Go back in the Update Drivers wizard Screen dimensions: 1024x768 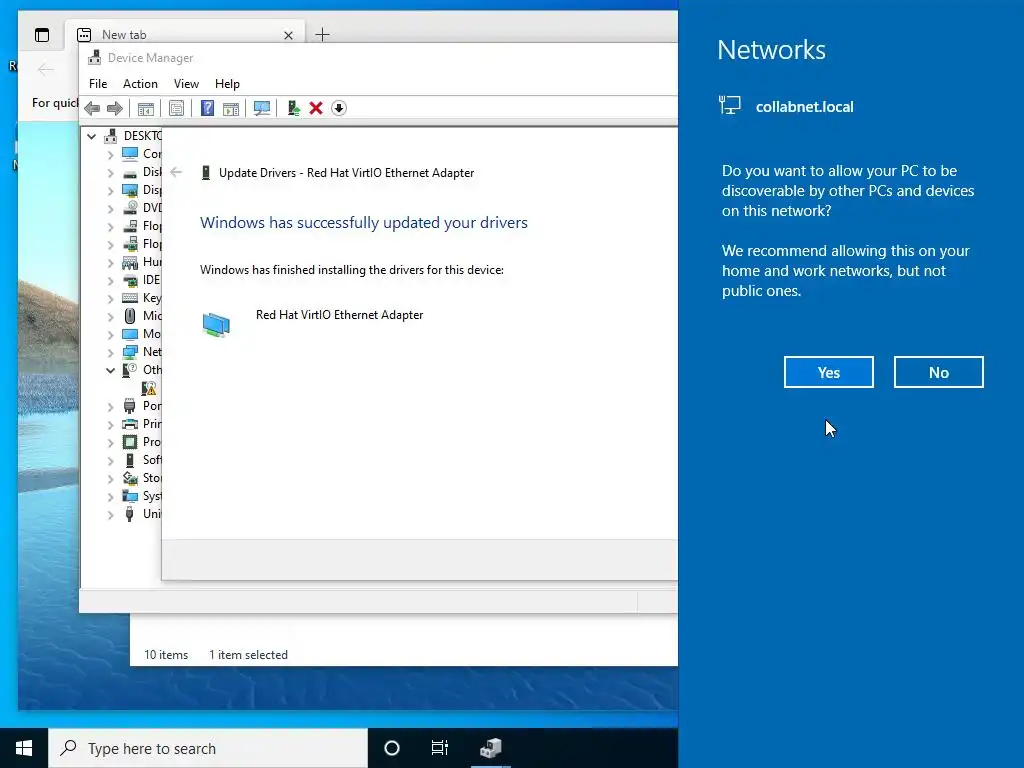(x=176, y=172)
